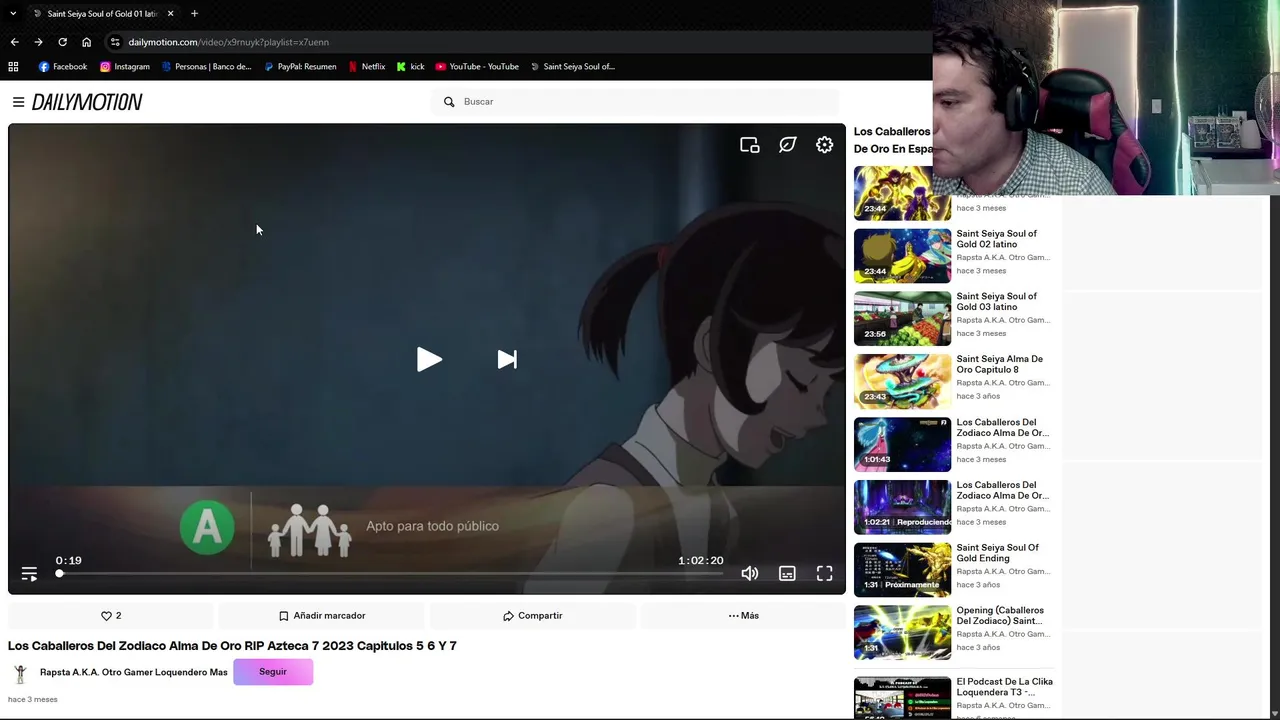Screen dimensions: 1280x720
Task: Open a new browser tab
Action: (194, 14)
